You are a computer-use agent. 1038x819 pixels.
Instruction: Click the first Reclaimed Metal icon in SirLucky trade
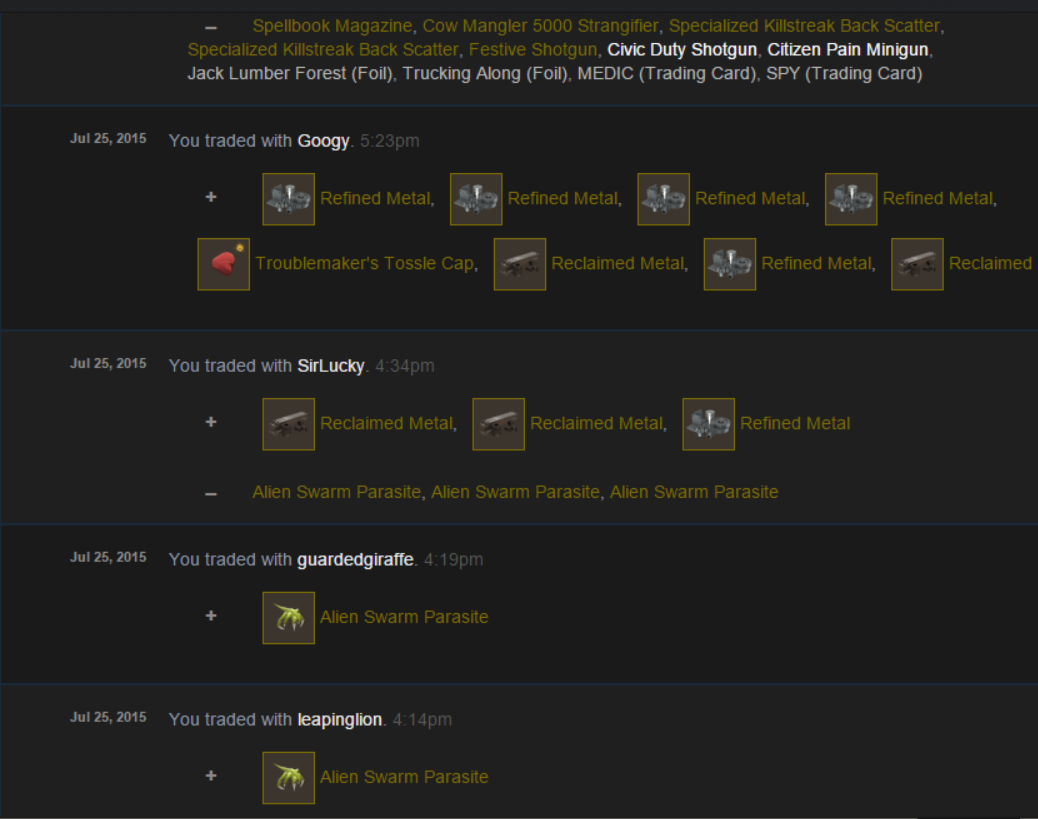coord(289,424)
